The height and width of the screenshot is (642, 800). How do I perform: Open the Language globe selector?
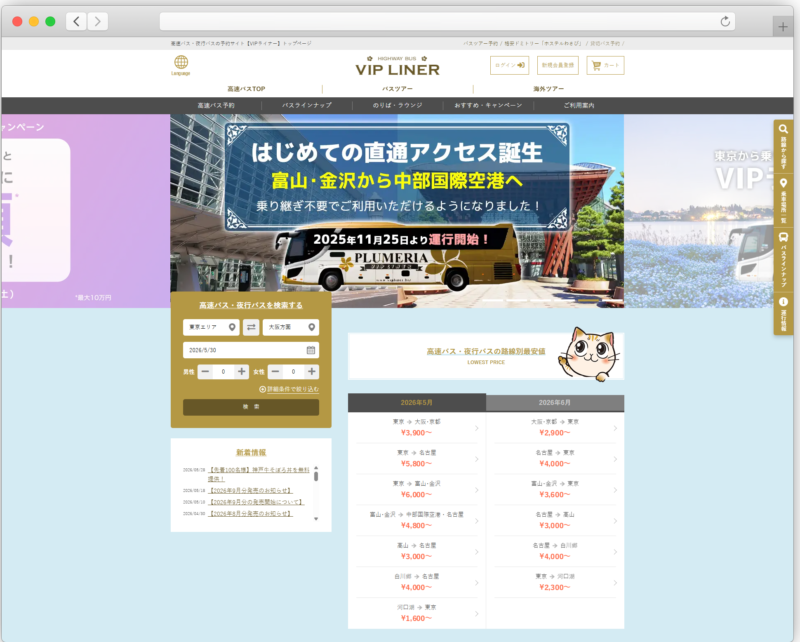tap(181, 65)
